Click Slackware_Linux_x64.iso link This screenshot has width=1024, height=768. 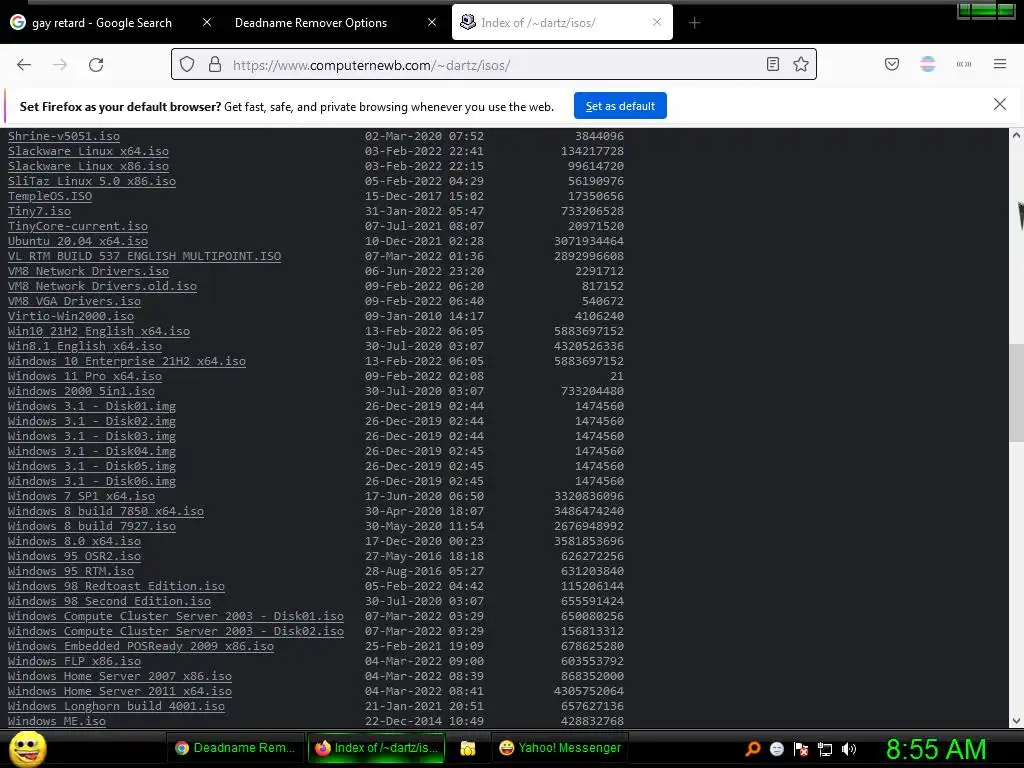[88, 151]
